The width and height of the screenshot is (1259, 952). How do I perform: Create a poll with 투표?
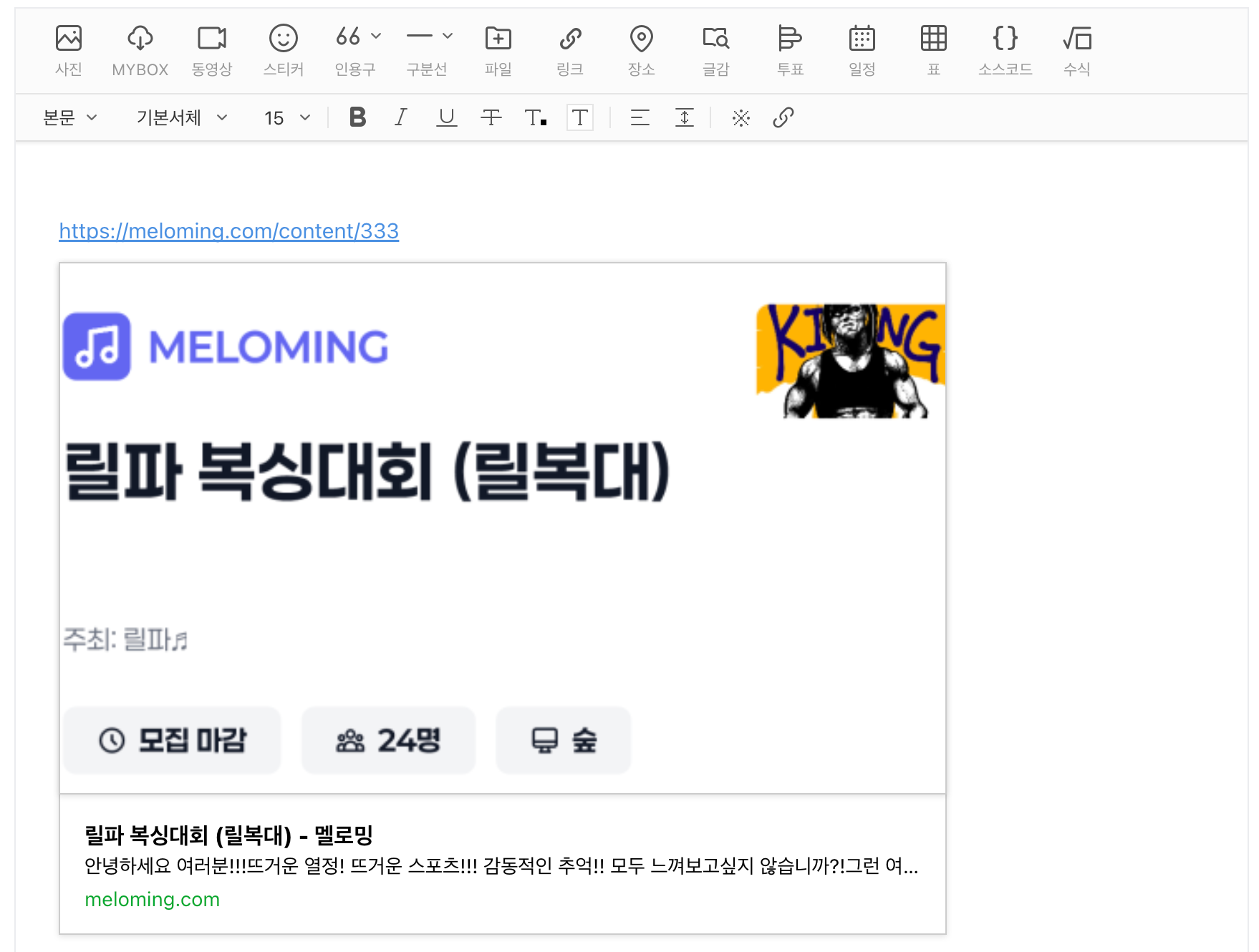791,49
